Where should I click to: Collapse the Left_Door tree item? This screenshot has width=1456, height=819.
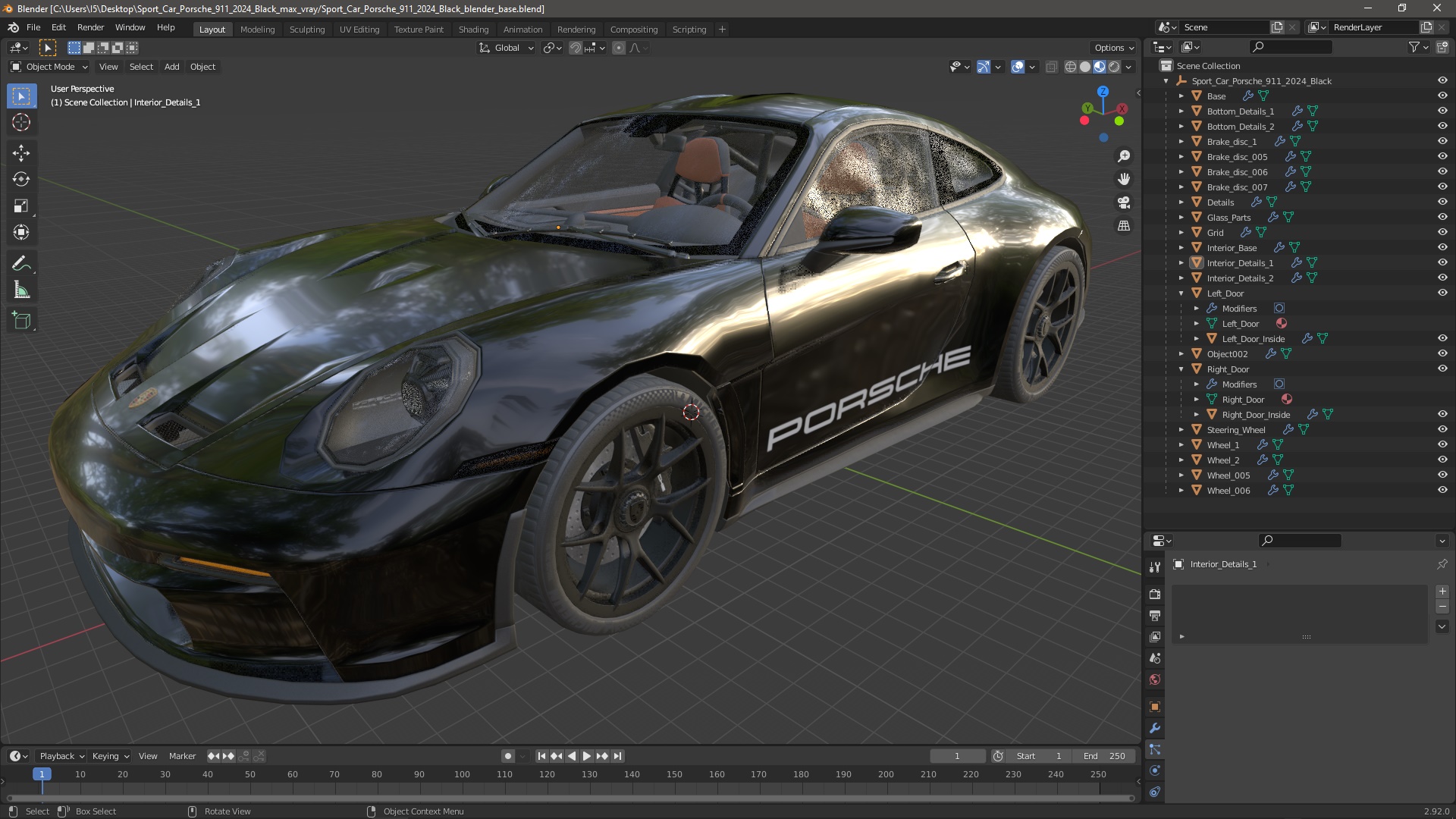coord(1181,293)
